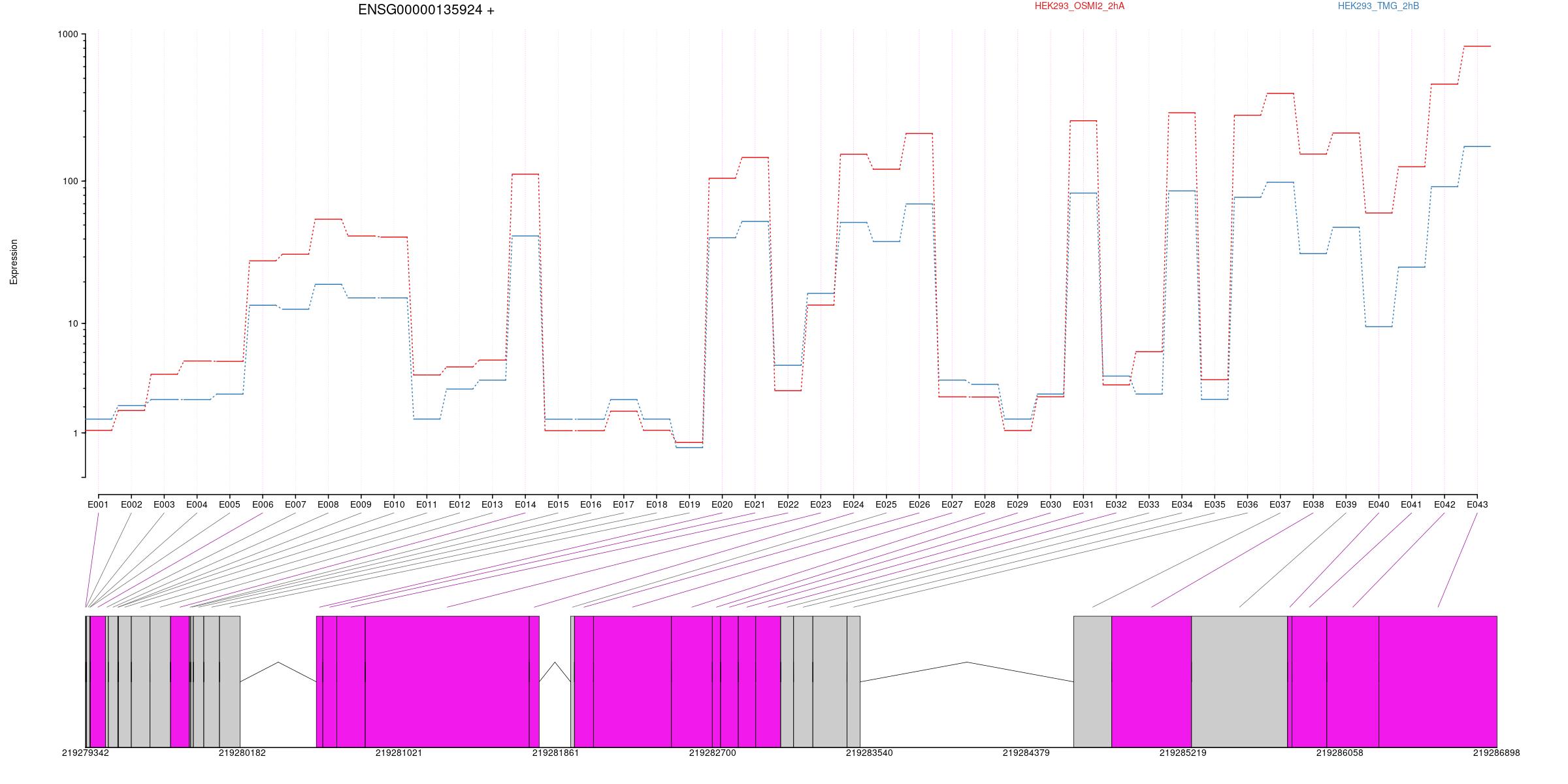Select exon label E018
Image resolution: width=1568 pixels, height=784 pixels.
657,504
